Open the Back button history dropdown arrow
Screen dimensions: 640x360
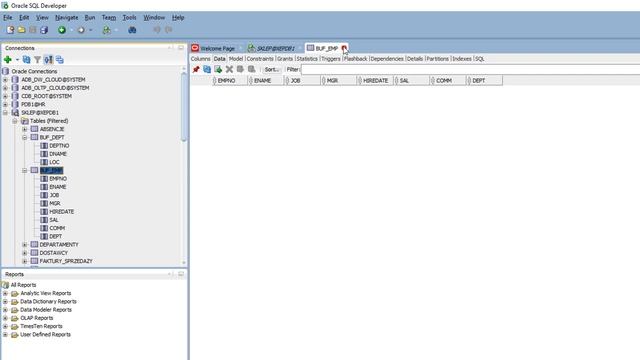click(71, 30)
